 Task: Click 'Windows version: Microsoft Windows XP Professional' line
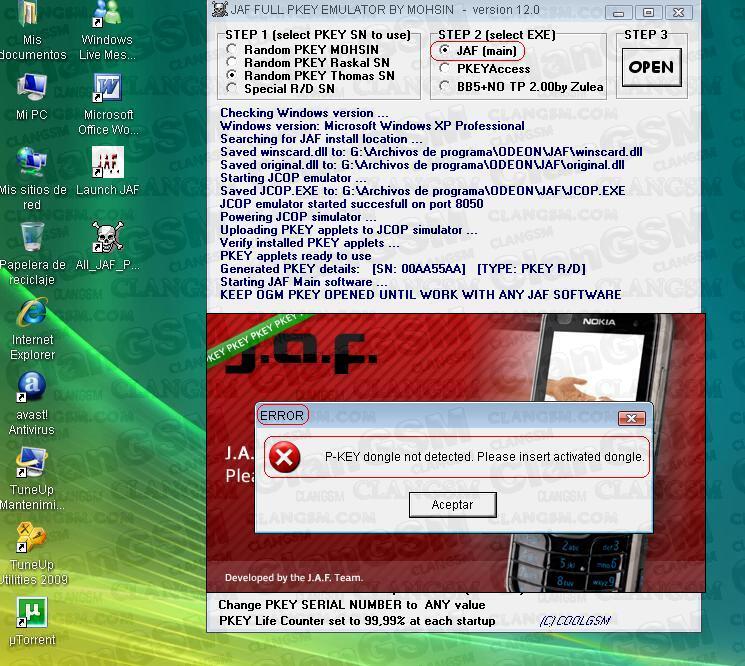(x=372, y=126)
